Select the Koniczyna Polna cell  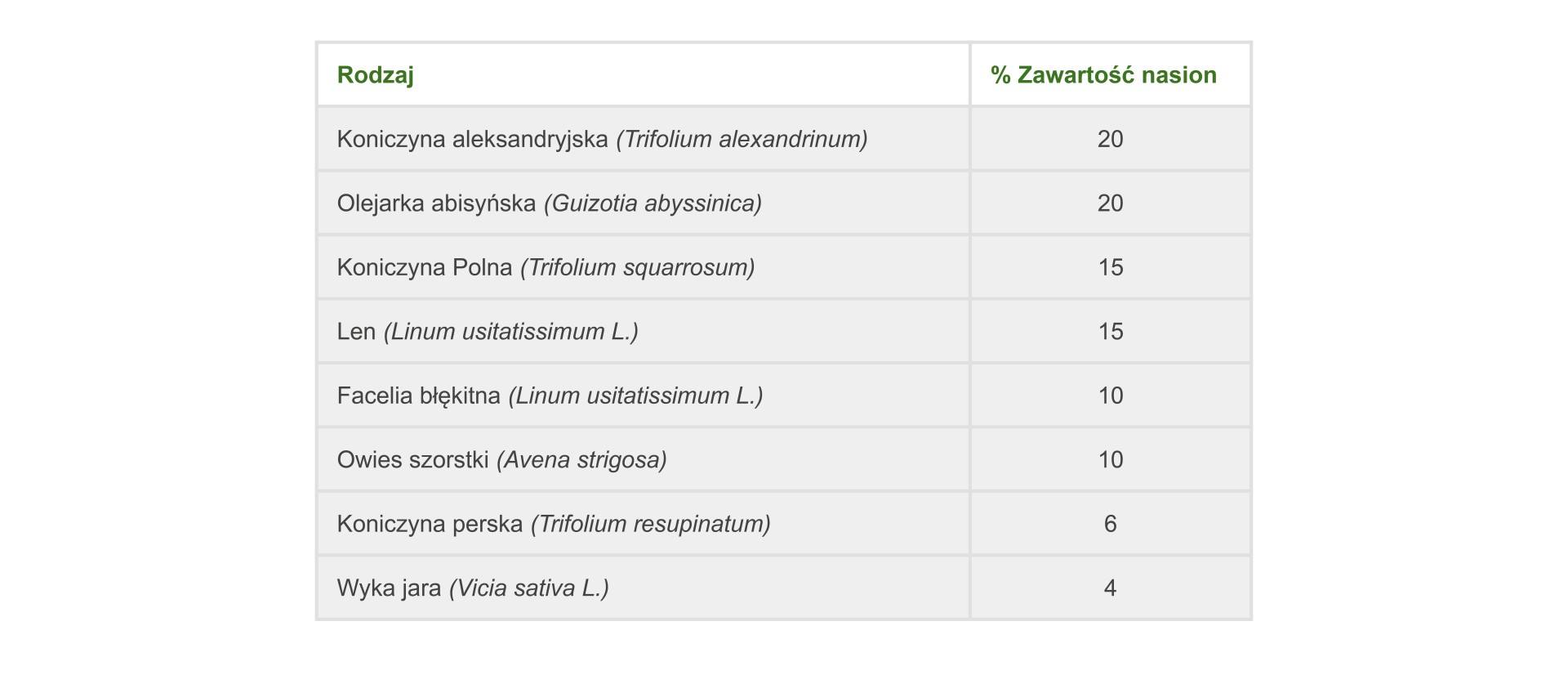[x=643, y=267]
